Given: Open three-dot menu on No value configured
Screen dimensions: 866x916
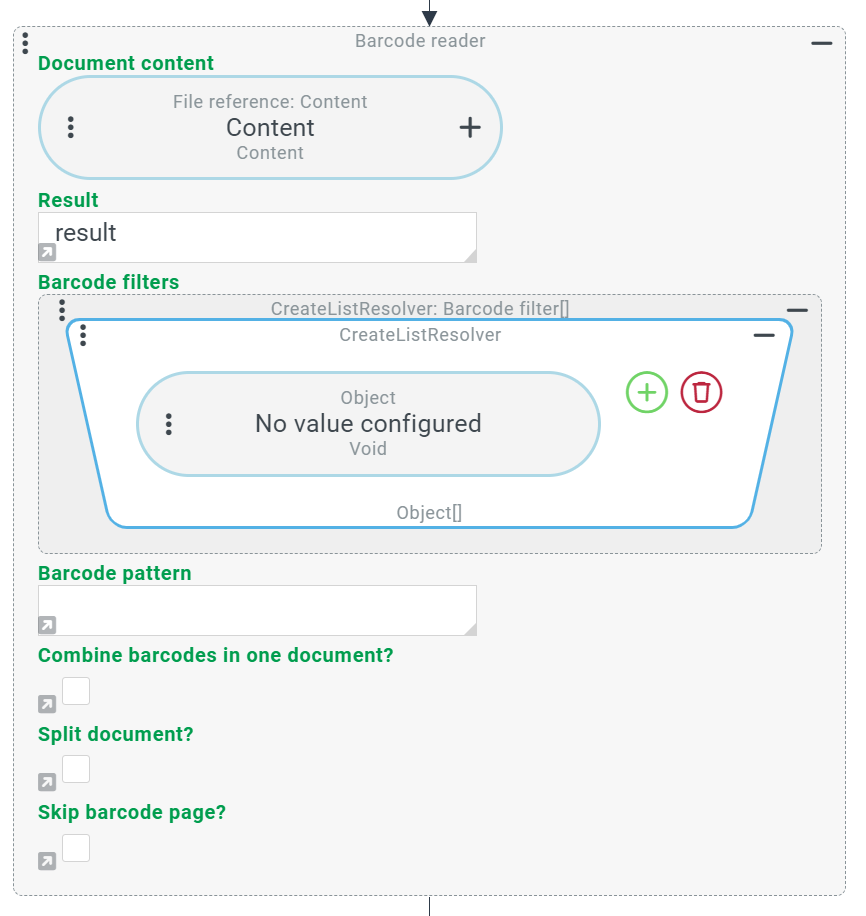Looking at the screenshot, I should point(169,424).
